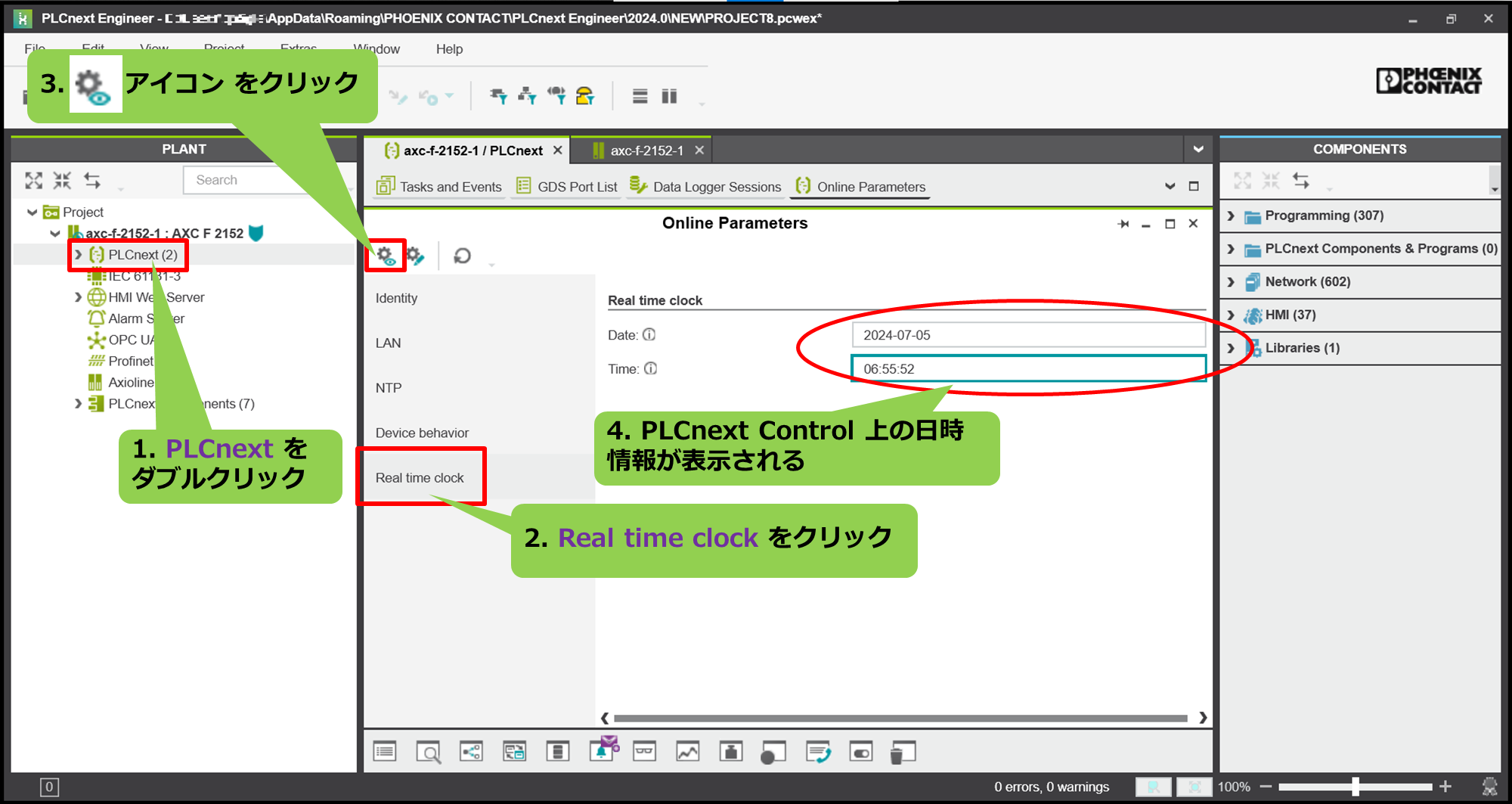Viewport: 1512px width, 804px height.
Task: Select axc-f-2152-1 : AXC F 2152 item
Action: [x=164, y=234]
